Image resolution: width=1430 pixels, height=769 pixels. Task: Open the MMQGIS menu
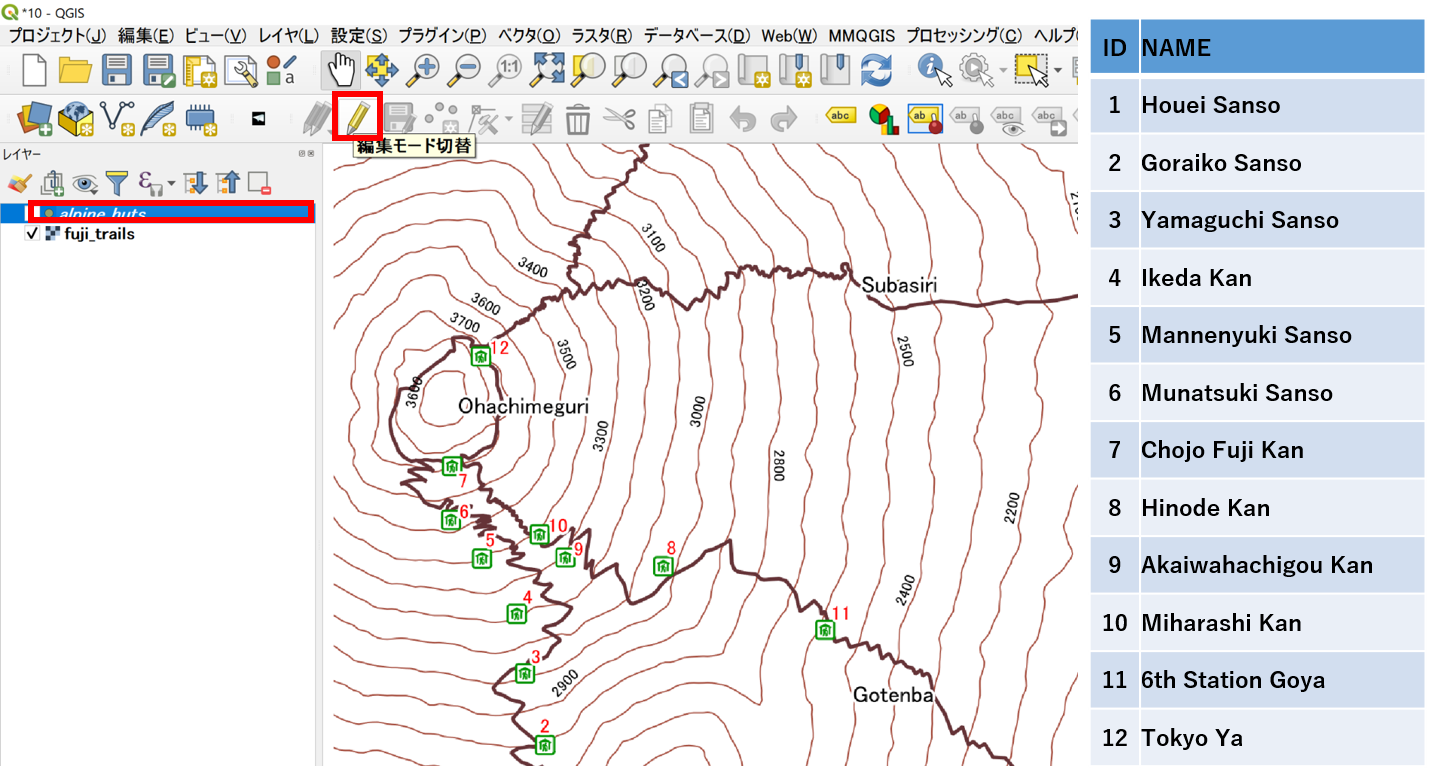[x=862, y=35]
